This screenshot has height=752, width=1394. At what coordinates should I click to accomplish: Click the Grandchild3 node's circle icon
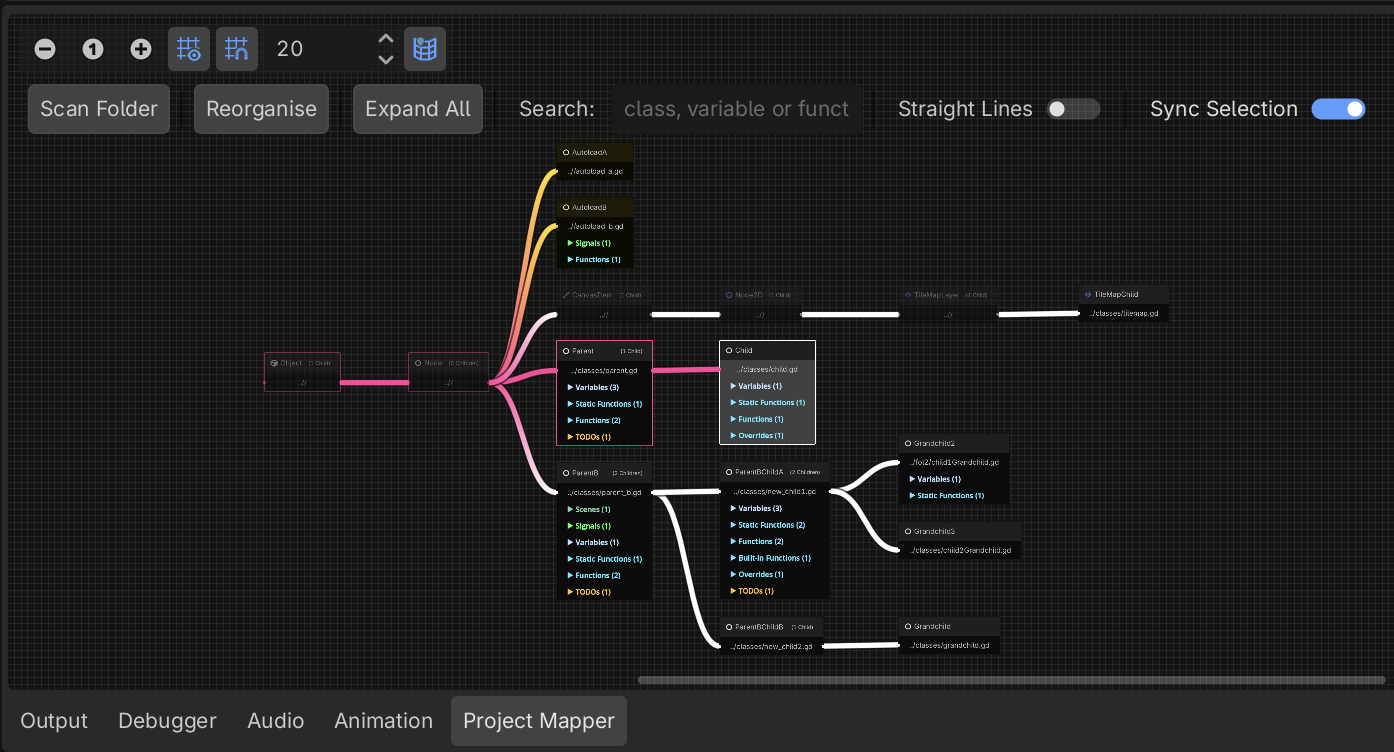point(908,531)
